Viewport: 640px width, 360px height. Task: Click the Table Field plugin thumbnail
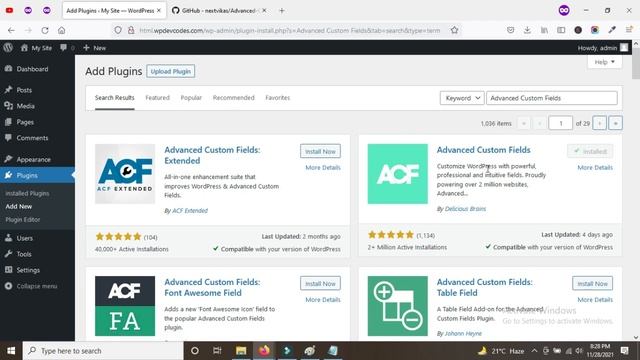(398, 306)
